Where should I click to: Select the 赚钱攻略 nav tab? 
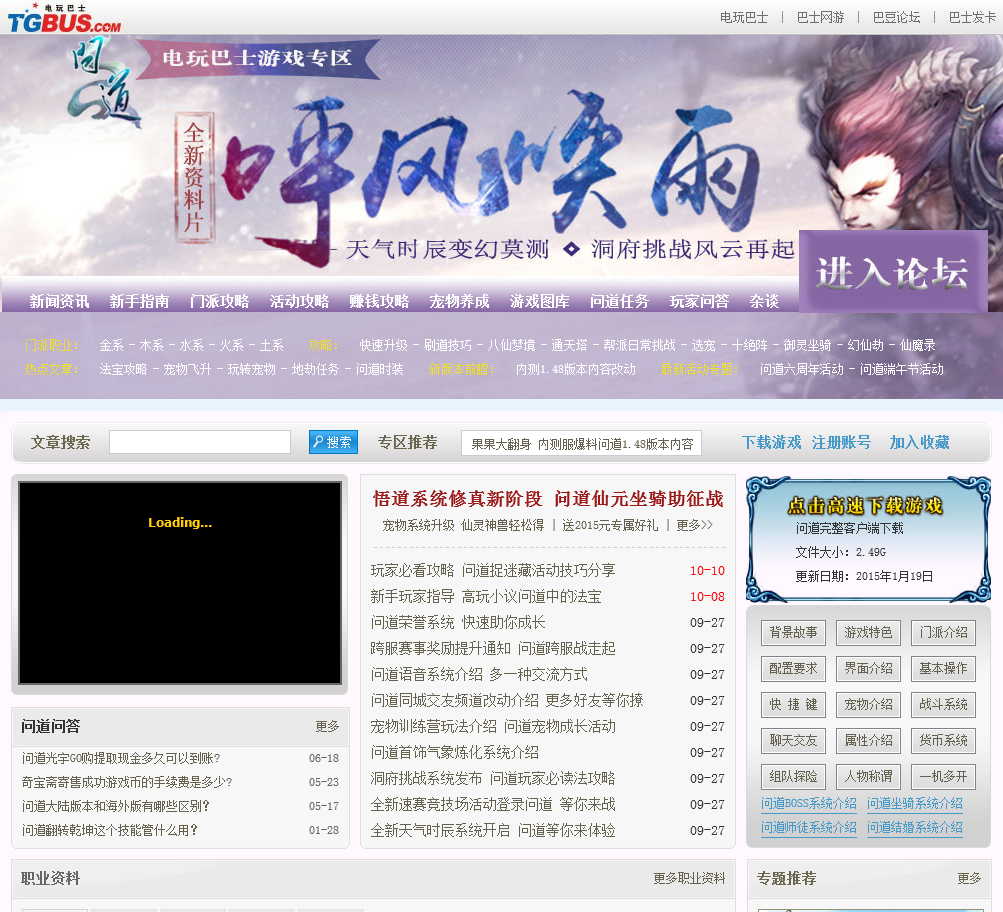379,301
